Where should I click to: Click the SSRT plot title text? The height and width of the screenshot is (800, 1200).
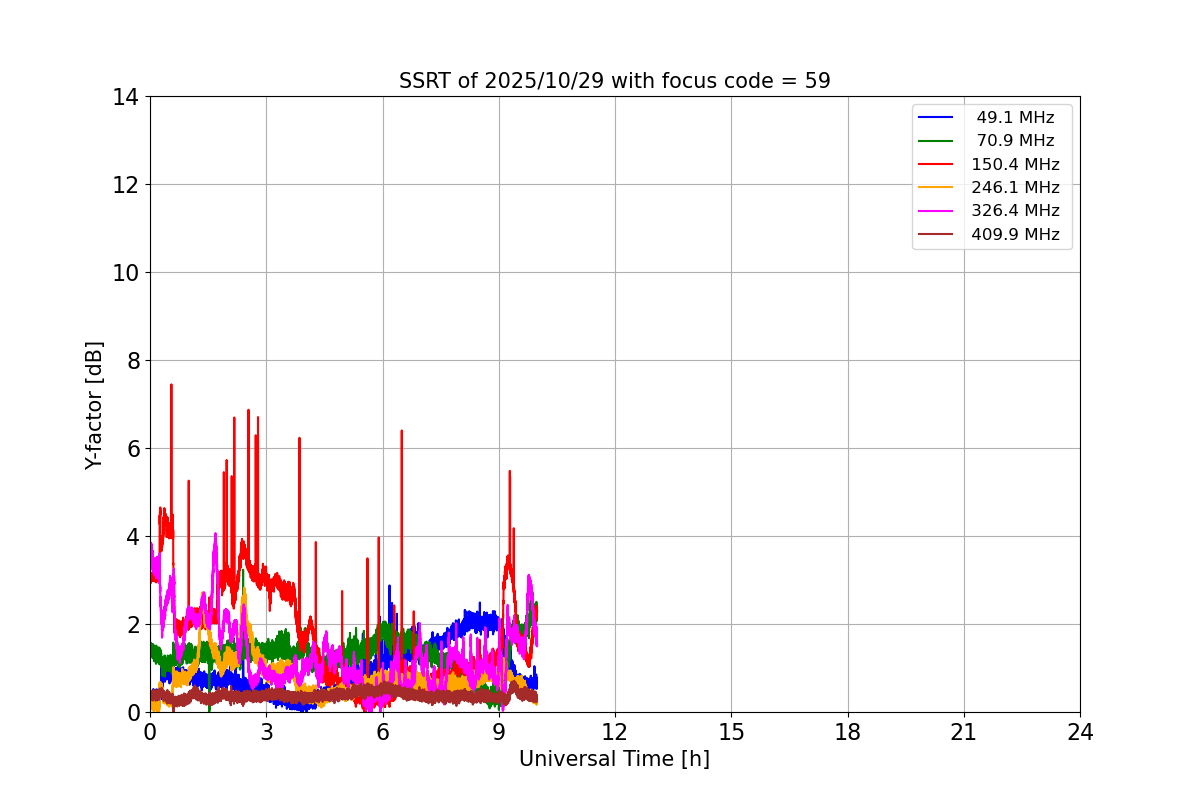615,81
